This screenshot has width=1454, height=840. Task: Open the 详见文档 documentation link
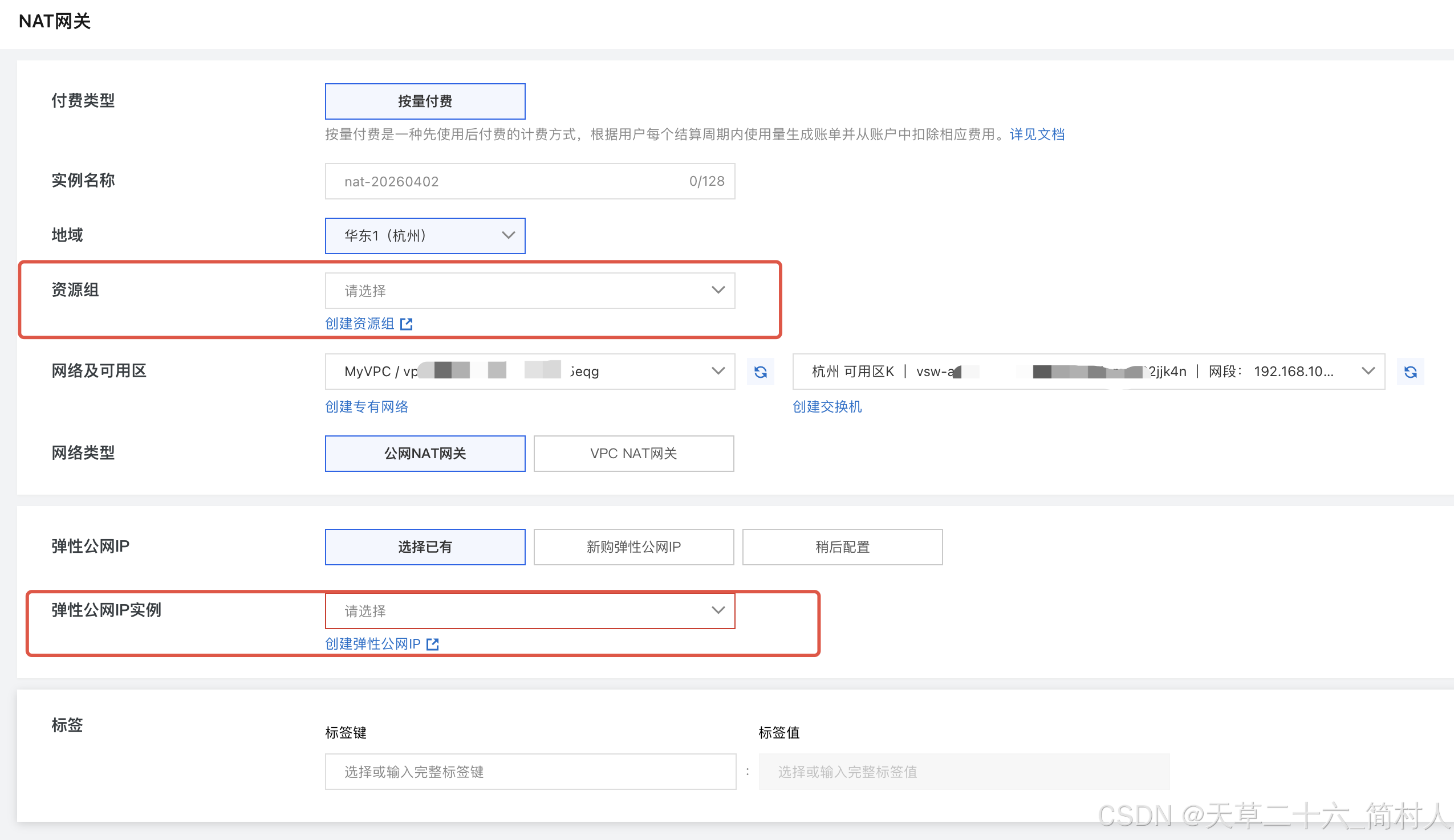1037,135
